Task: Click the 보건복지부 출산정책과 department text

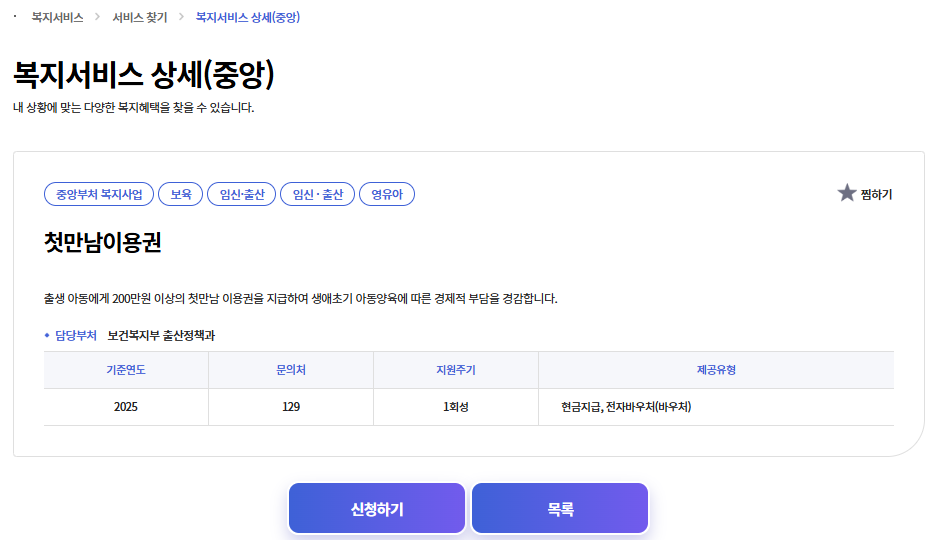Action: (x=161, y=335)
